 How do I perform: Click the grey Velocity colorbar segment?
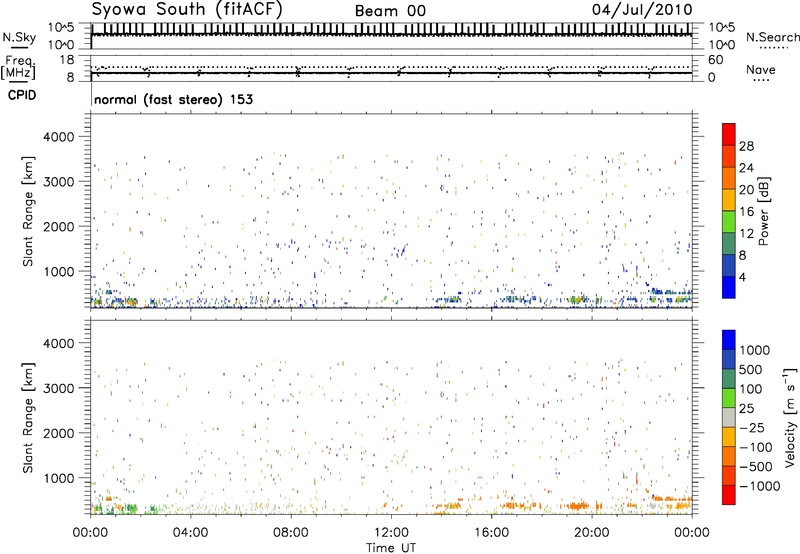click(729, 417)
